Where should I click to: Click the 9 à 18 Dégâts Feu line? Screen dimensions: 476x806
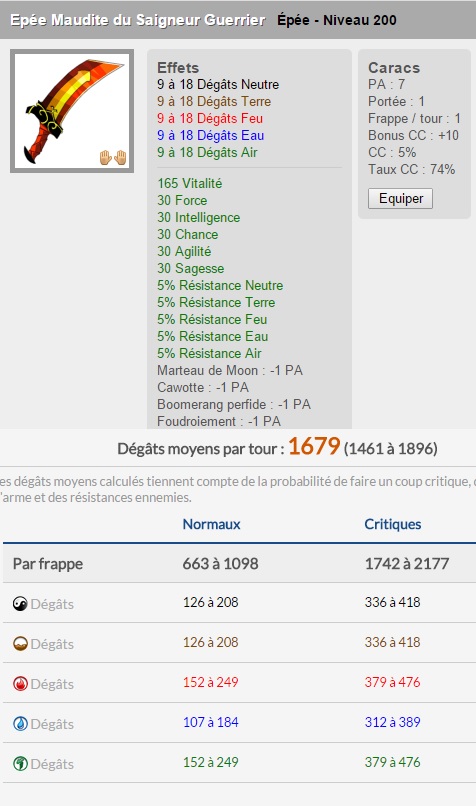coord(210,118)
